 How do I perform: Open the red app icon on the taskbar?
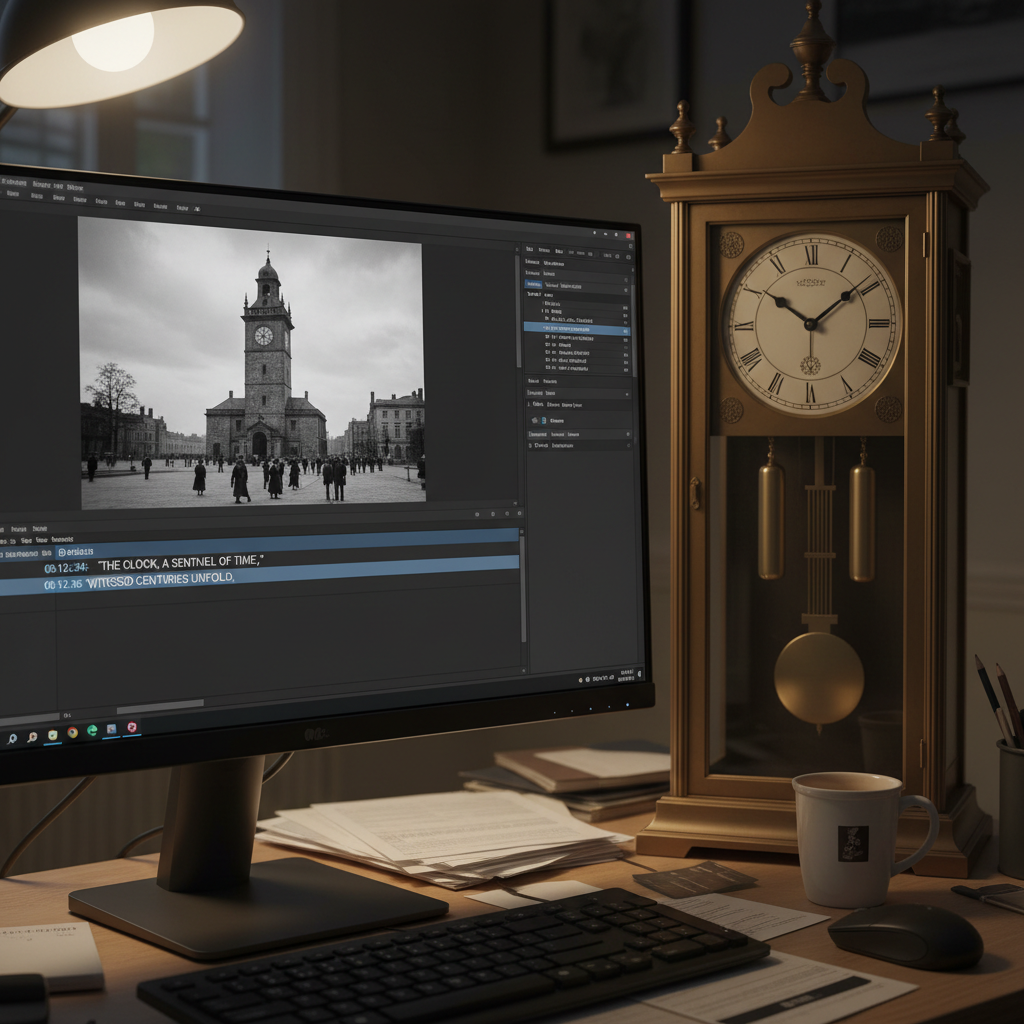tap(131, 727)
